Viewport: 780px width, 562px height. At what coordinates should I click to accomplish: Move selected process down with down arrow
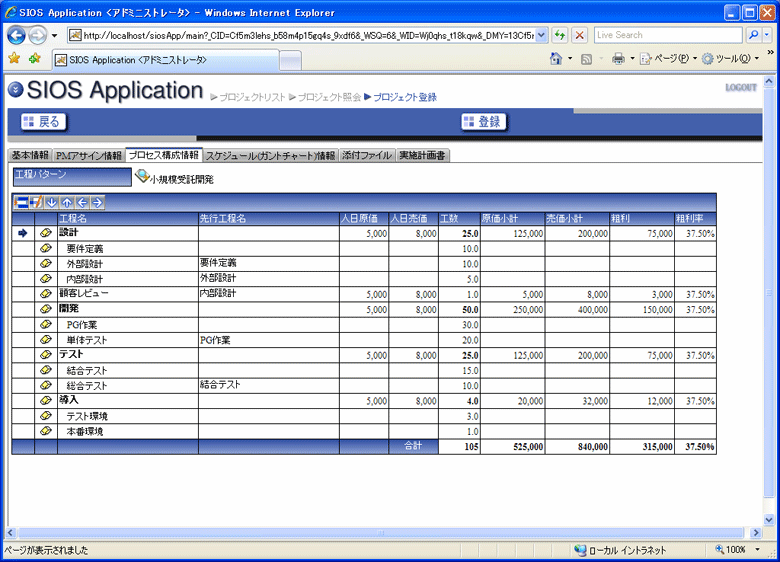[51, 202]
